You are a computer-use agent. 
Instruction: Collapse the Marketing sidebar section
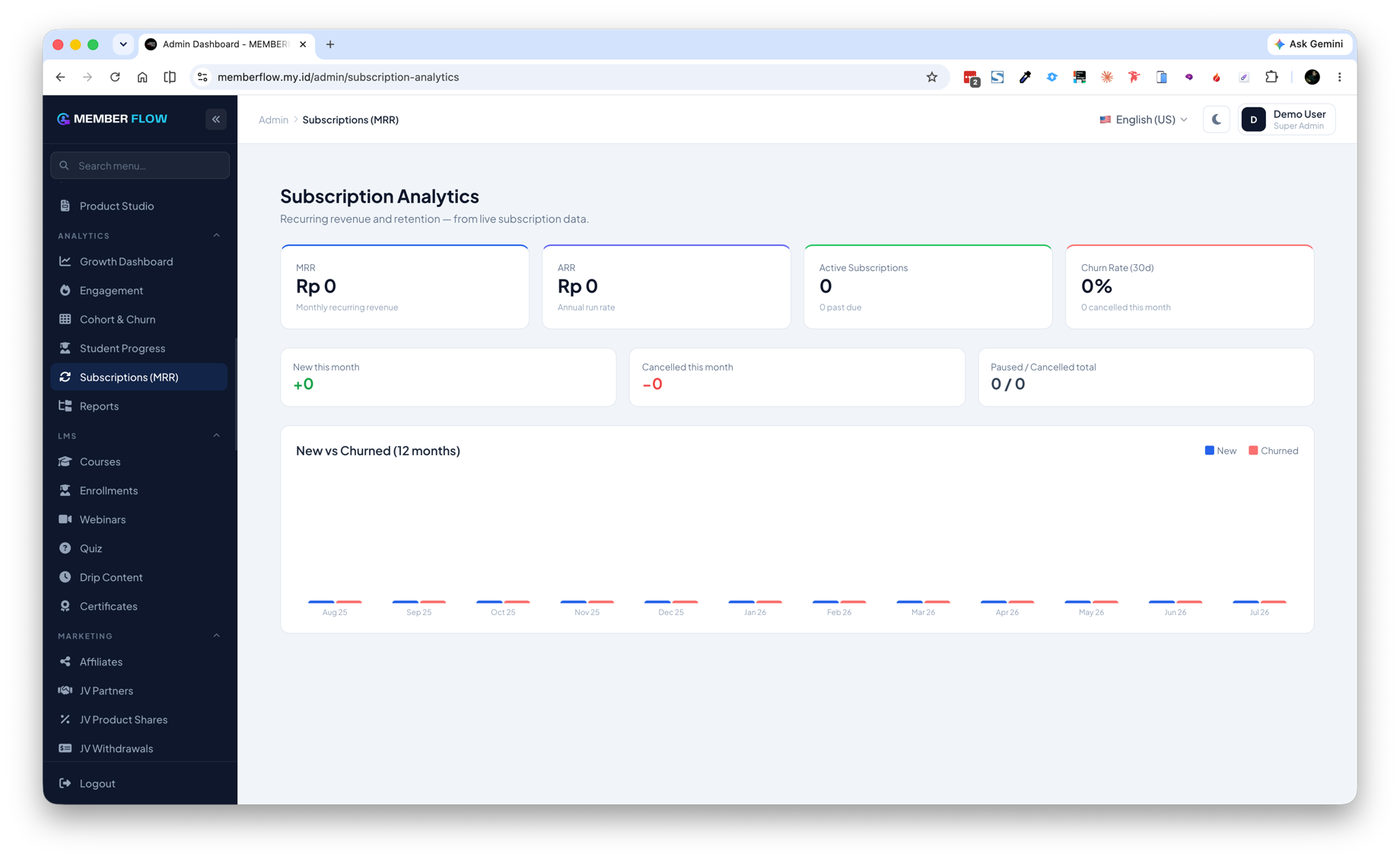click(x=216, y=636)
